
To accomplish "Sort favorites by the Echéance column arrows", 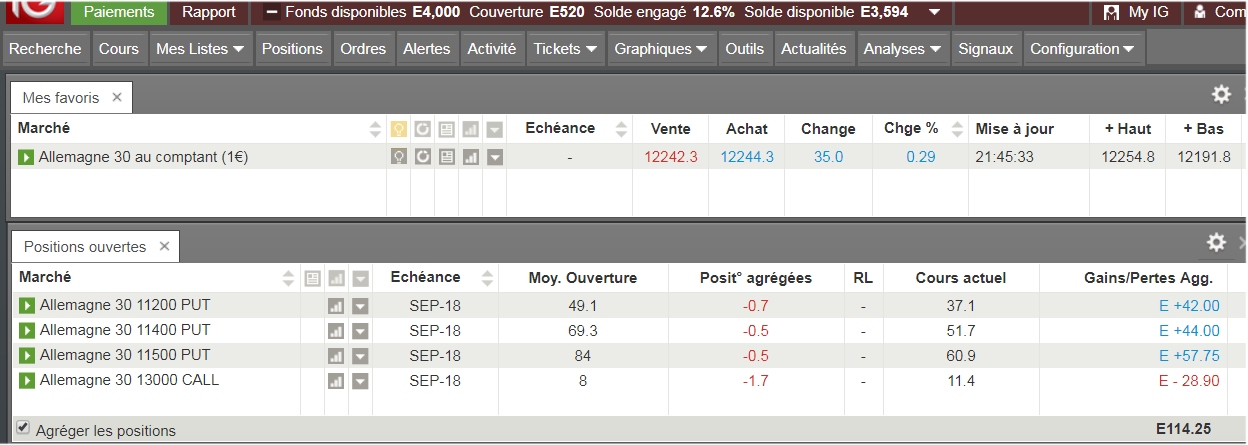I will tap(621, 129).
